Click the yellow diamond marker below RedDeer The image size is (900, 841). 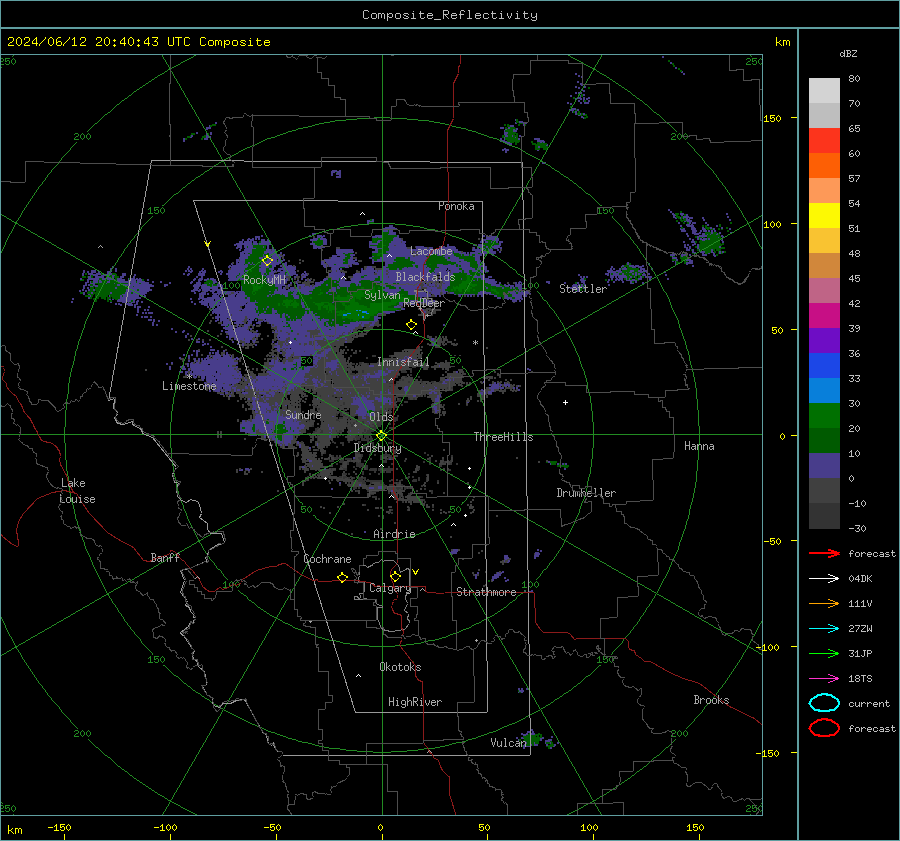point(411,325)
